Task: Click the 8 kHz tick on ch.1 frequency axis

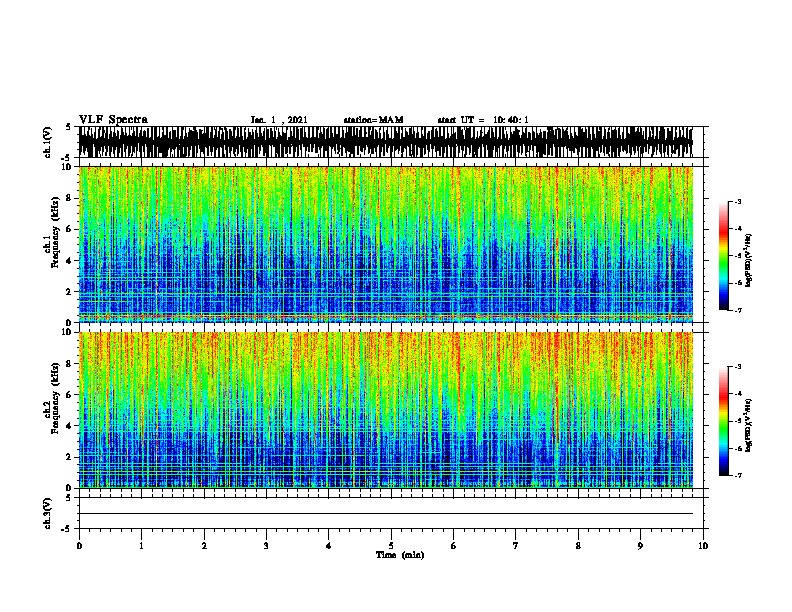Action: tap(70, 198)
